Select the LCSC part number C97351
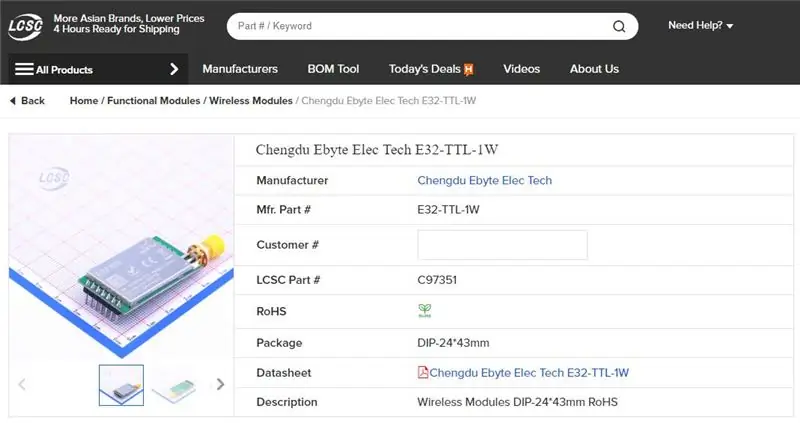Viewport: 800px width, 423px height. (x=437, y=280)
